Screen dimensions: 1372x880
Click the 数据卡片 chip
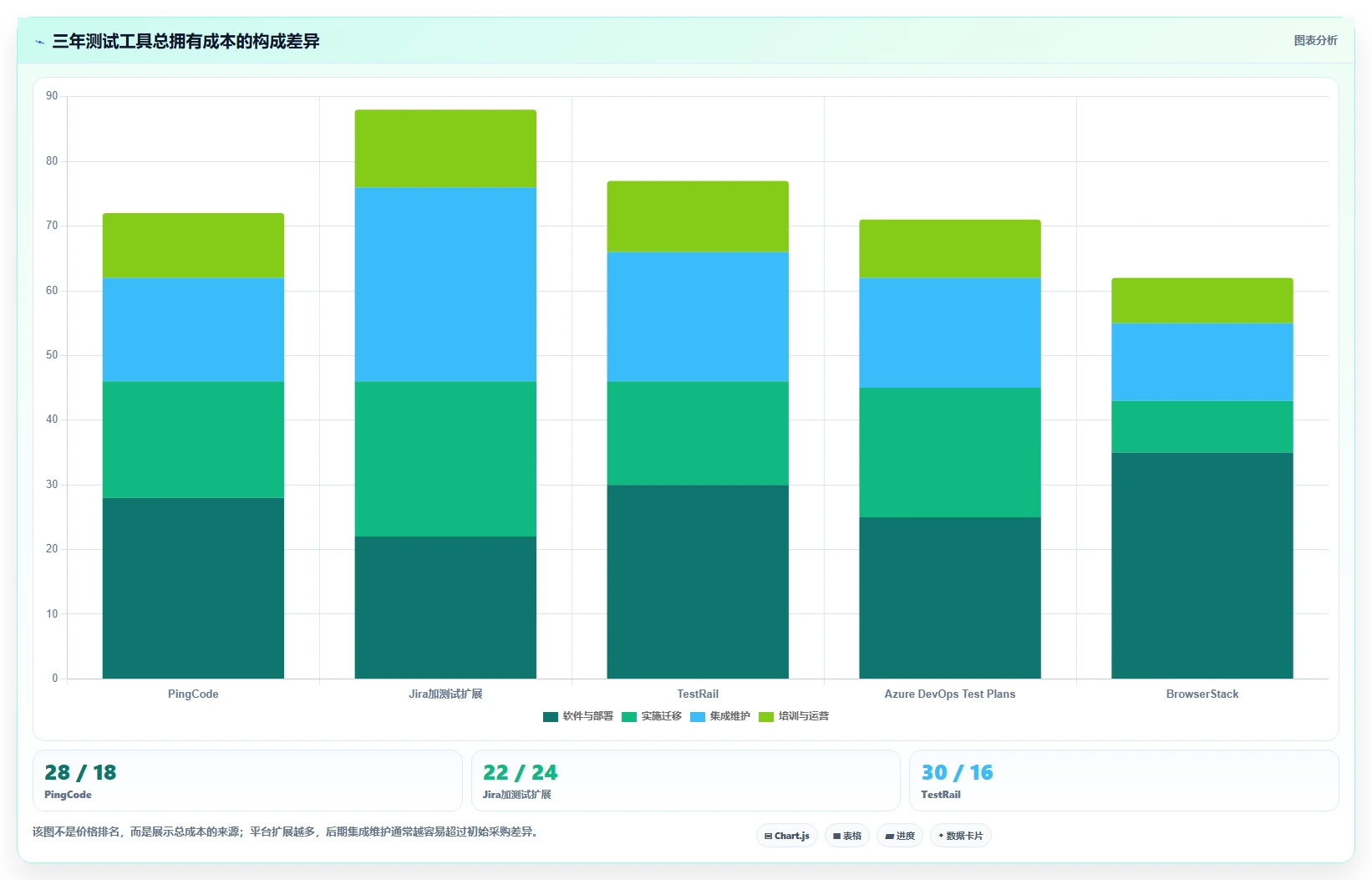[x=961, y=836]
